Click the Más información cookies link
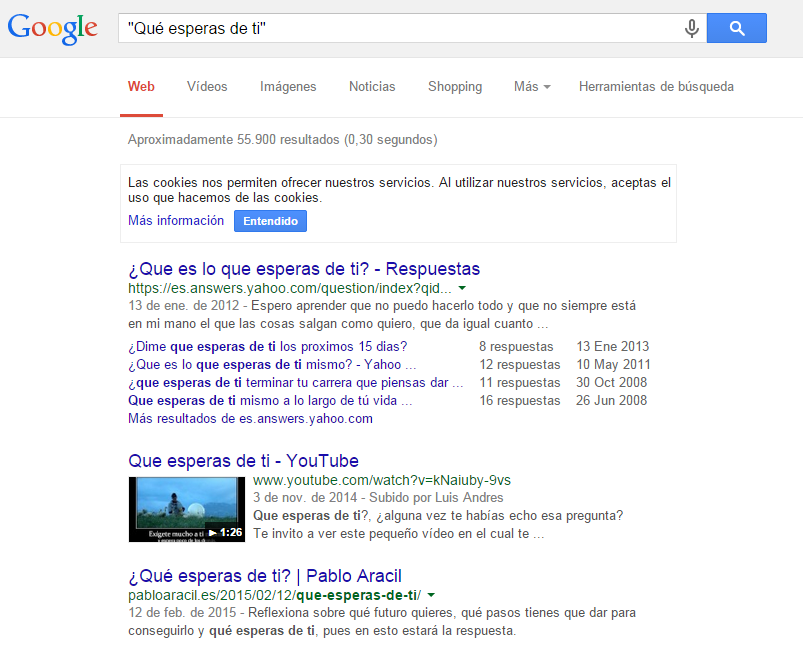 [176, 221]
